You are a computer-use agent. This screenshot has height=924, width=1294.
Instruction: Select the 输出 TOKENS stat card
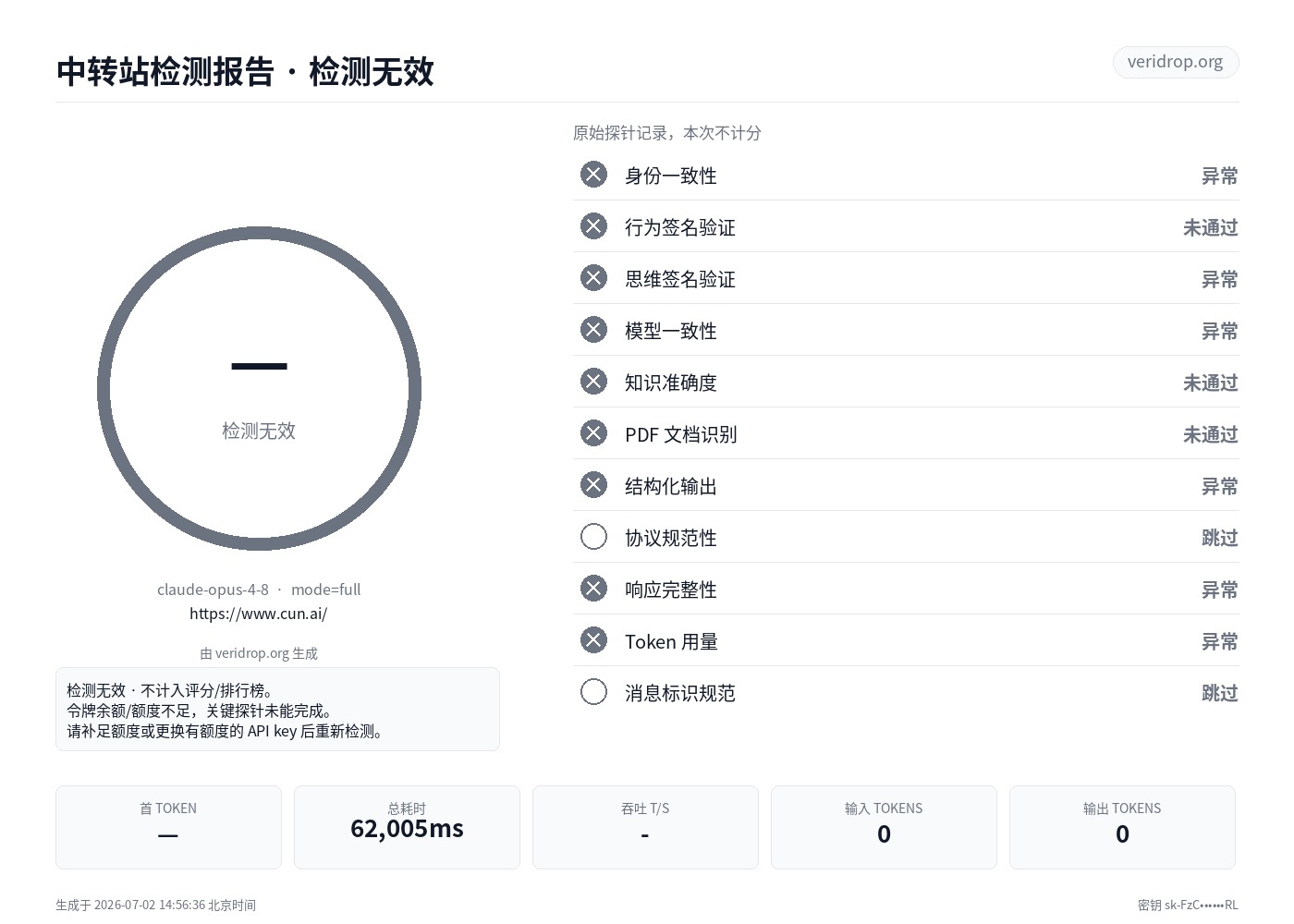(x=1122, y=827)
